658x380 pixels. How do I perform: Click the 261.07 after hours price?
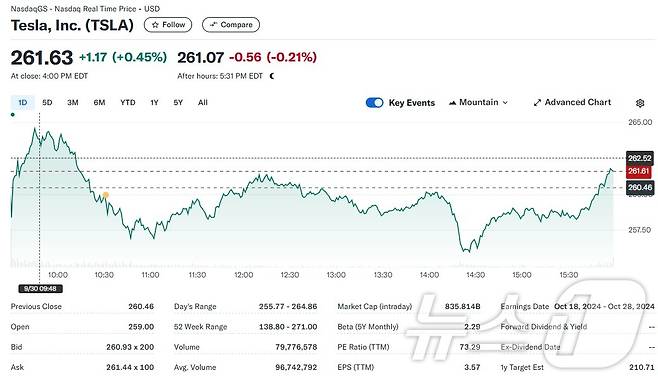[201, 57]
